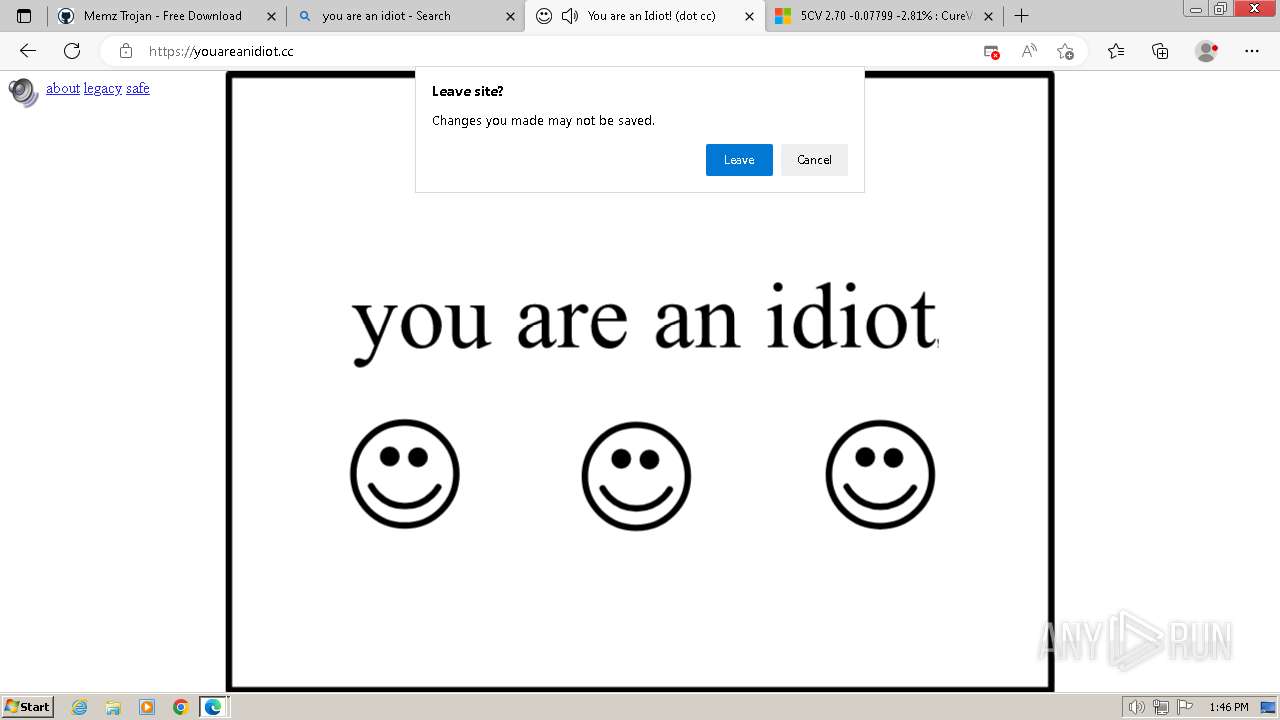Restore down the browser window
1280x720 pixels.
click(1221, 8)
